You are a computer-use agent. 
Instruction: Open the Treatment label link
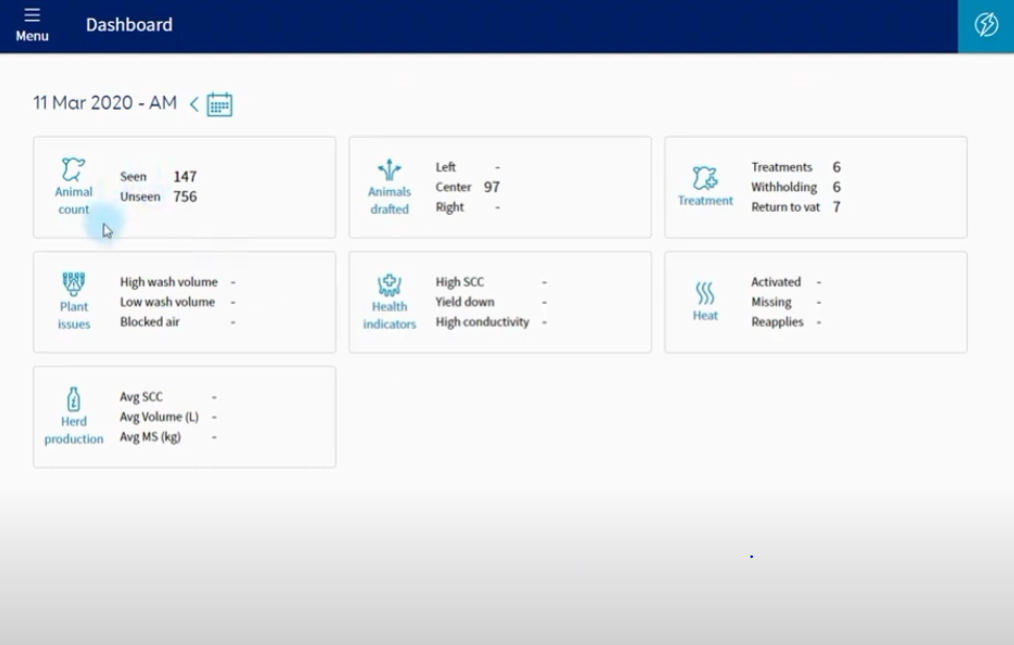[x=705, y=201]
